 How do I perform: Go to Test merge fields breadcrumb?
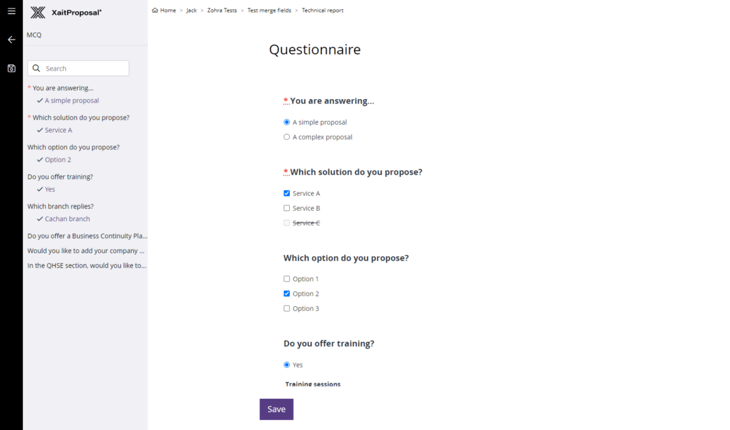click(269, 10)
